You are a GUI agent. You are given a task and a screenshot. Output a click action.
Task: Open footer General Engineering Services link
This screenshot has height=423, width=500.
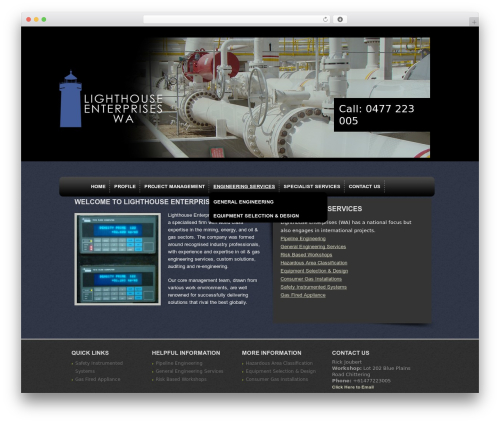(189, 371)
